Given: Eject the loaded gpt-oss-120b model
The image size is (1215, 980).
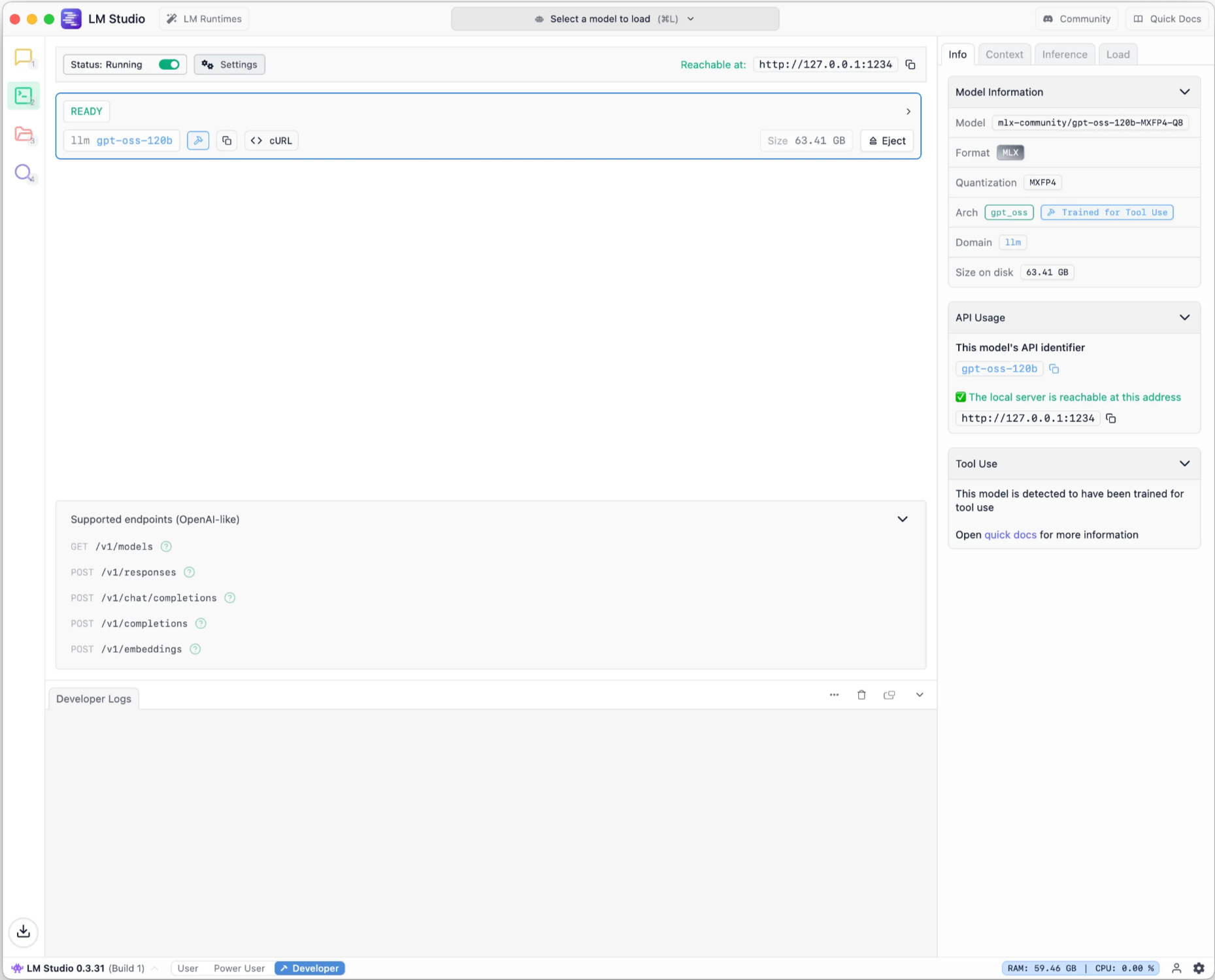Looking at the screenshot, I should (887, 140).
